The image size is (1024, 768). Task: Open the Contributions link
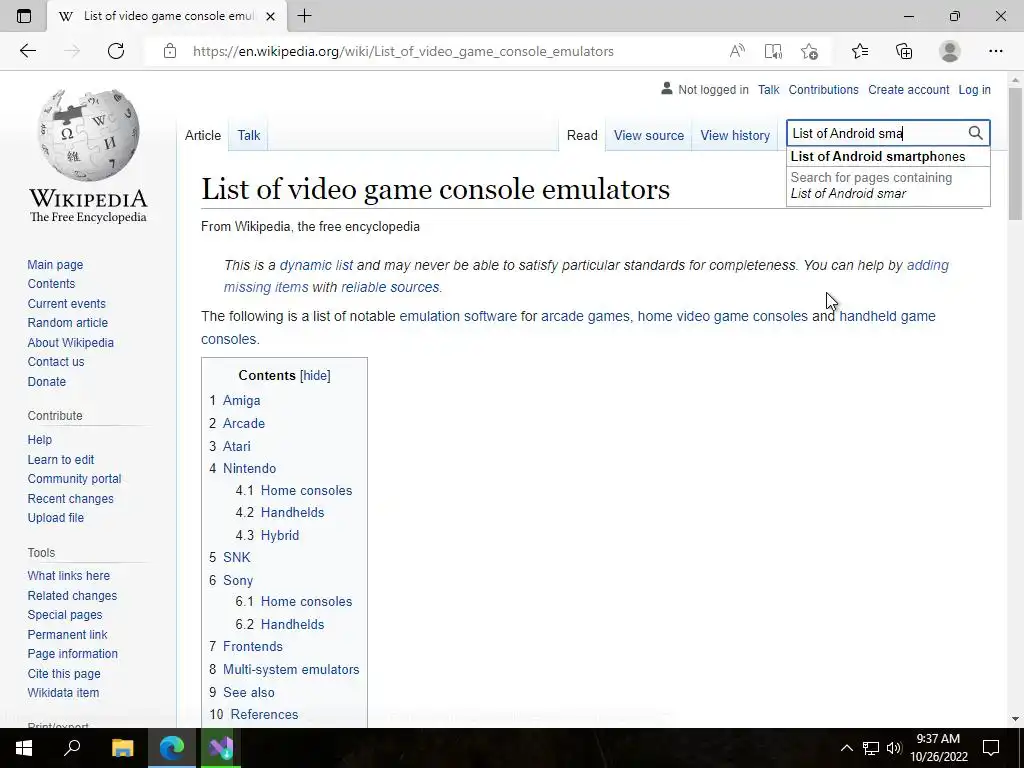click(x=823, y=89)
